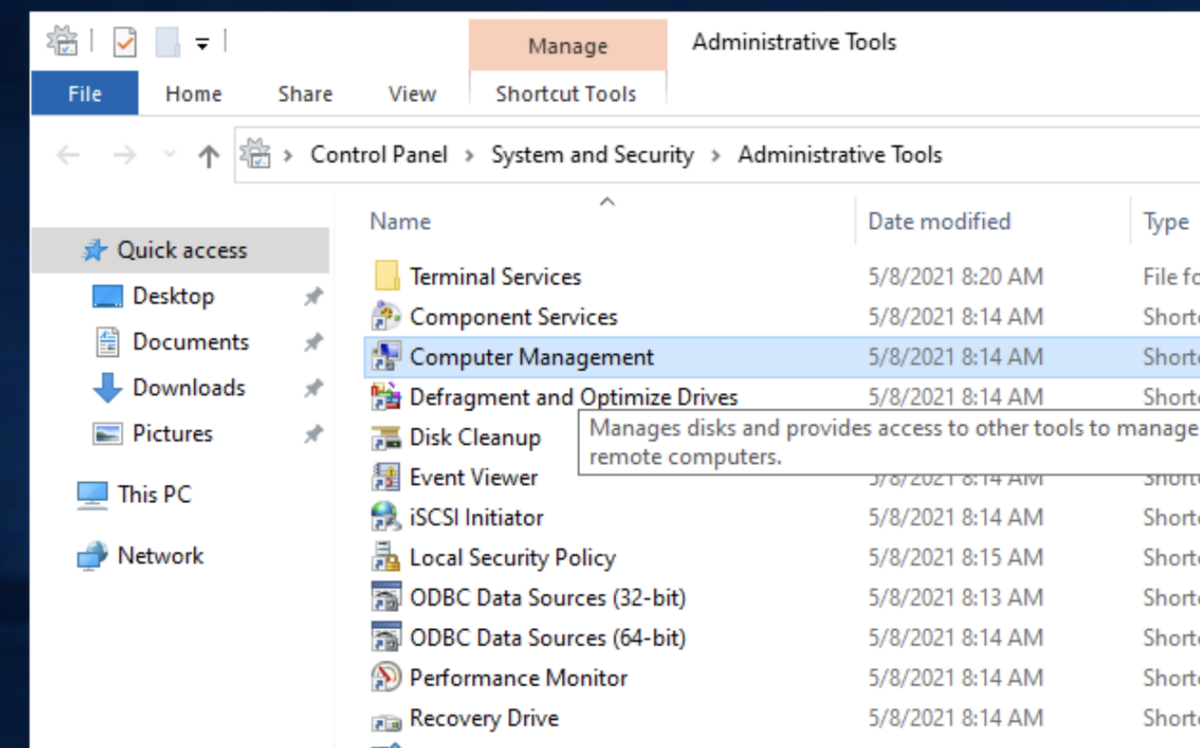Viewport: 1200px width, 748px height.
Task: Click the iSCSI Initiator icon
Action: 386,517
